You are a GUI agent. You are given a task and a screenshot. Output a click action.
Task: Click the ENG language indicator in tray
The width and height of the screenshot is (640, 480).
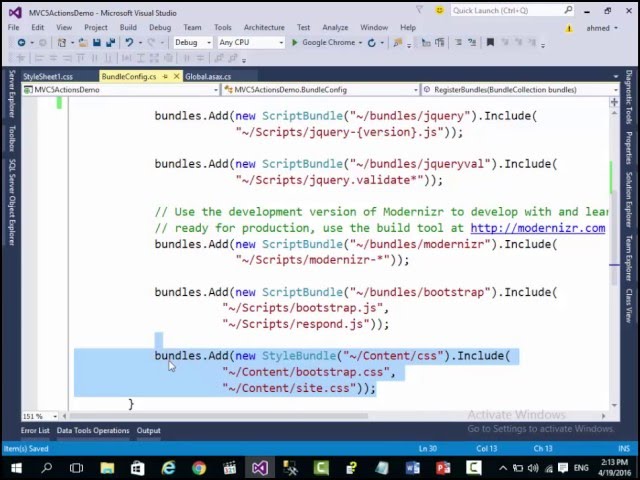pos(581,468)
